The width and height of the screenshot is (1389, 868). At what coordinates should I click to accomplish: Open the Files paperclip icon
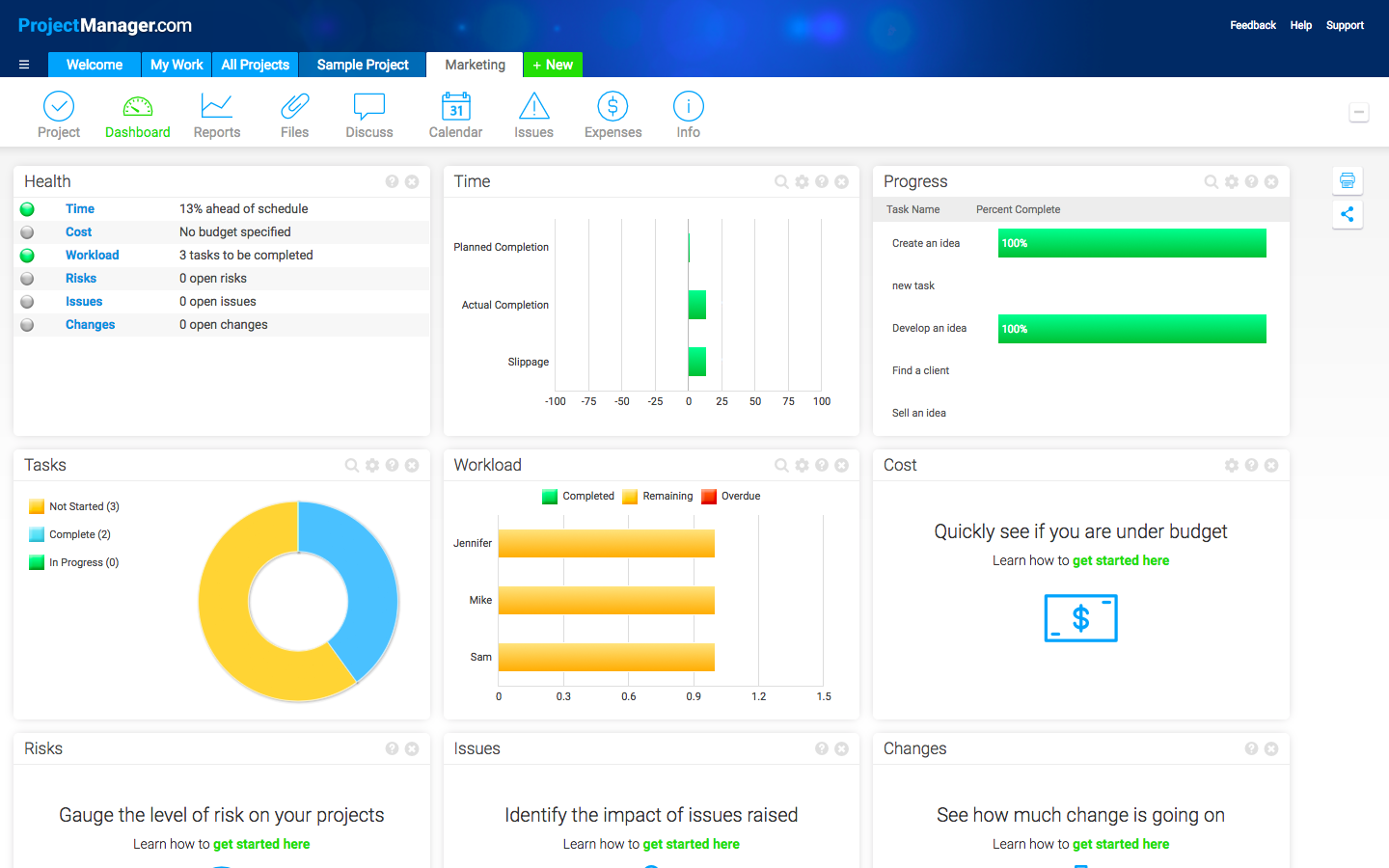click(x=294, y=106)
